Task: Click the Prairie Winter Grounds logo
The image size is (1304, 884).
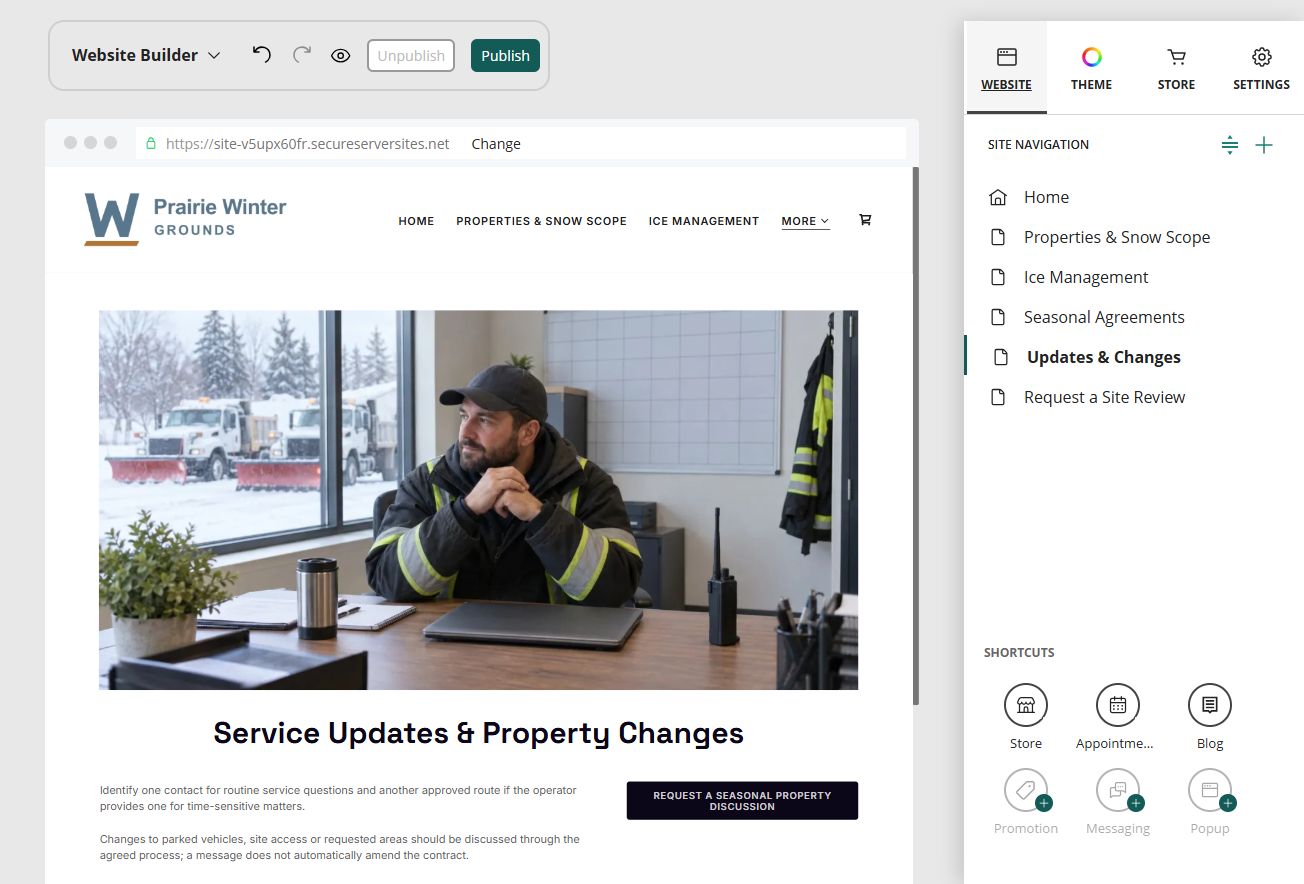Action: (185, 219)
